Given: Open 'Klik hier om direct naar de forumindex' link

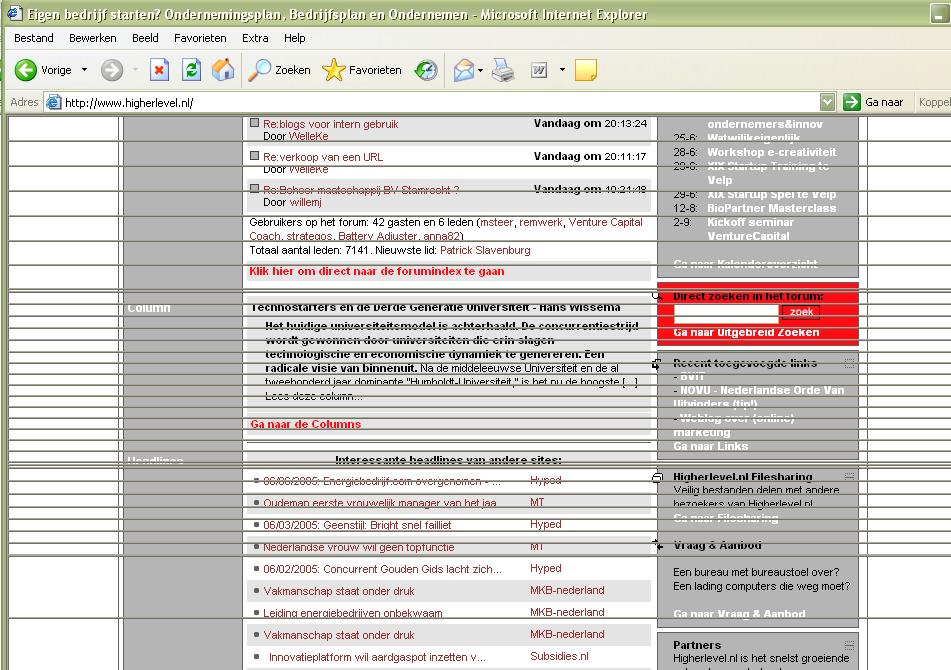Looking at the screenshot, I should [x=376, y=271].
